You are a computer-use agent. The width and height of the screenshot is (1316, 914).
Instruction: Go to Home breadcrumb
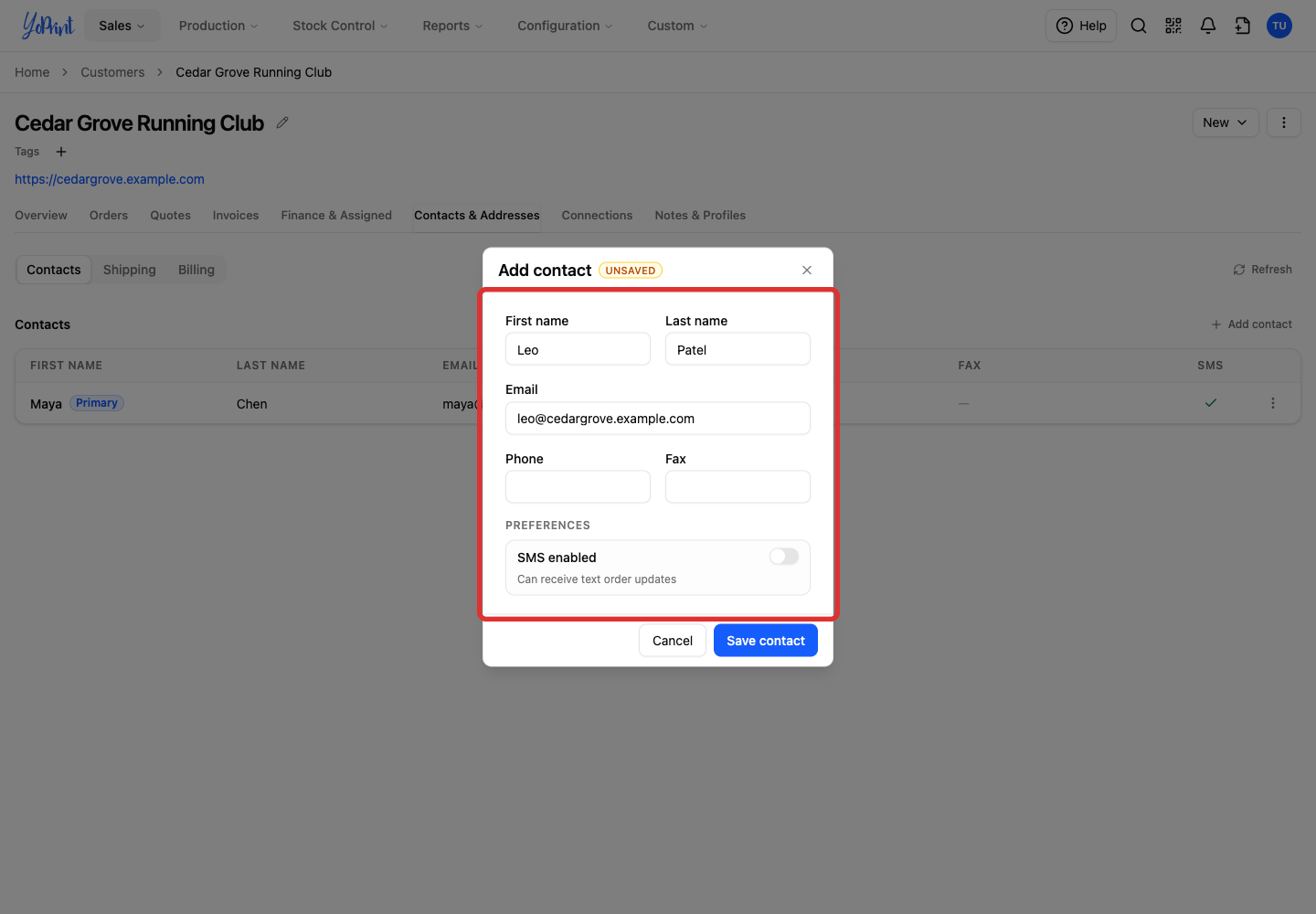click(x=32, y=72)
